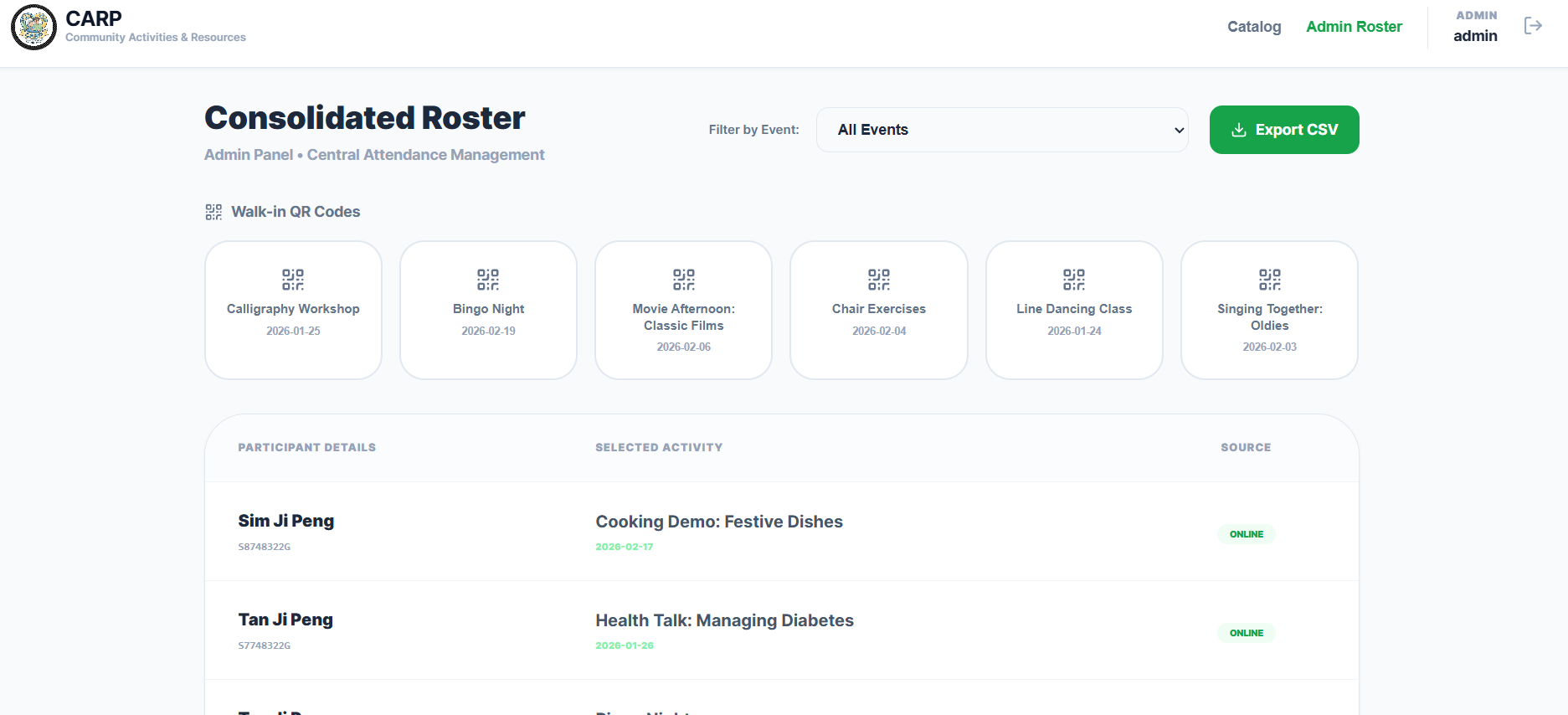Open Line Dancing Class QR code icon
Viewport: 1568px width, 715px height.
[1074, 279]
